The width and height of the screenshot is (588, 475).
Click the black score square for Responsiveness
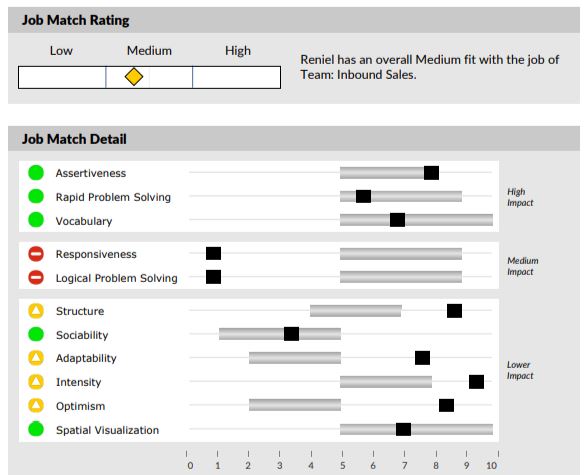[213, 253]
